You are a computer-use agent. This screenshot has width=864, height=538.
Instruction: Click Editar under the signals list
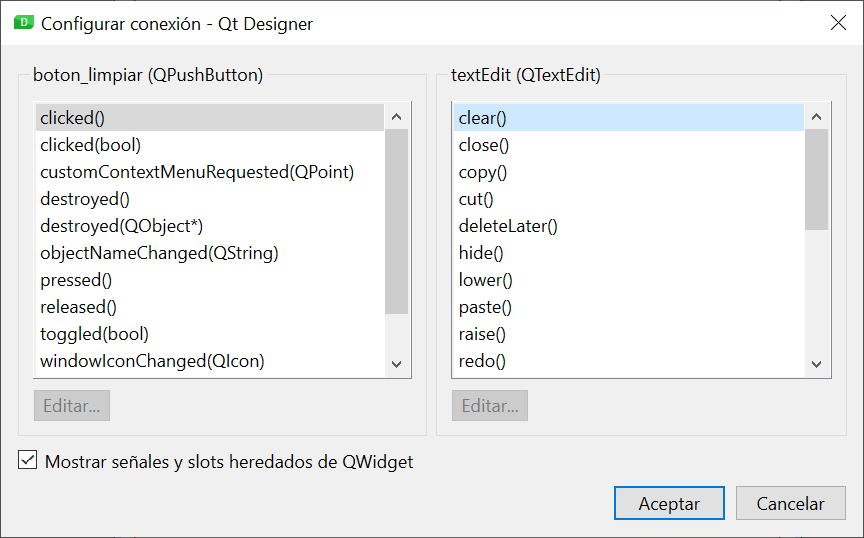click(x=72, y=406)
